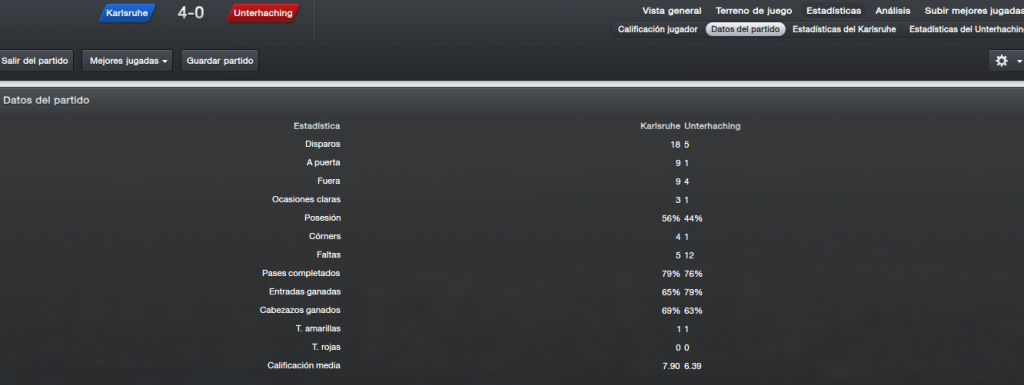Expand the arrow beside the gear icon
This screenshot has width=1024, height=385.
click(x=1019, y=61)
